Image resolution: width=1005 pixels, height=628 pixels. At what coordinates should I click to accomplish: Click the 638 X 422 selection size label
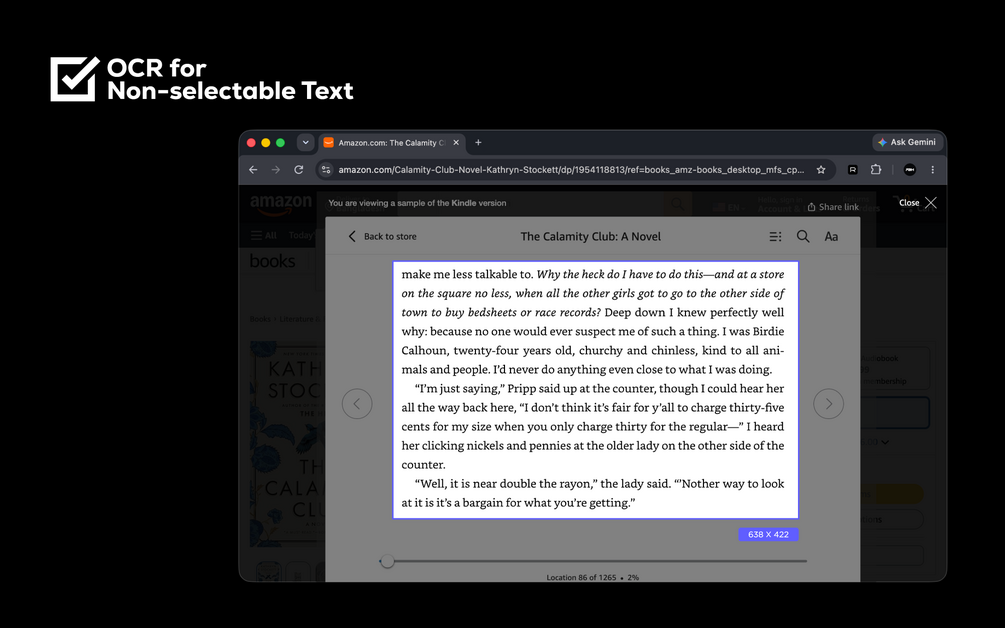tap(768, 534)
